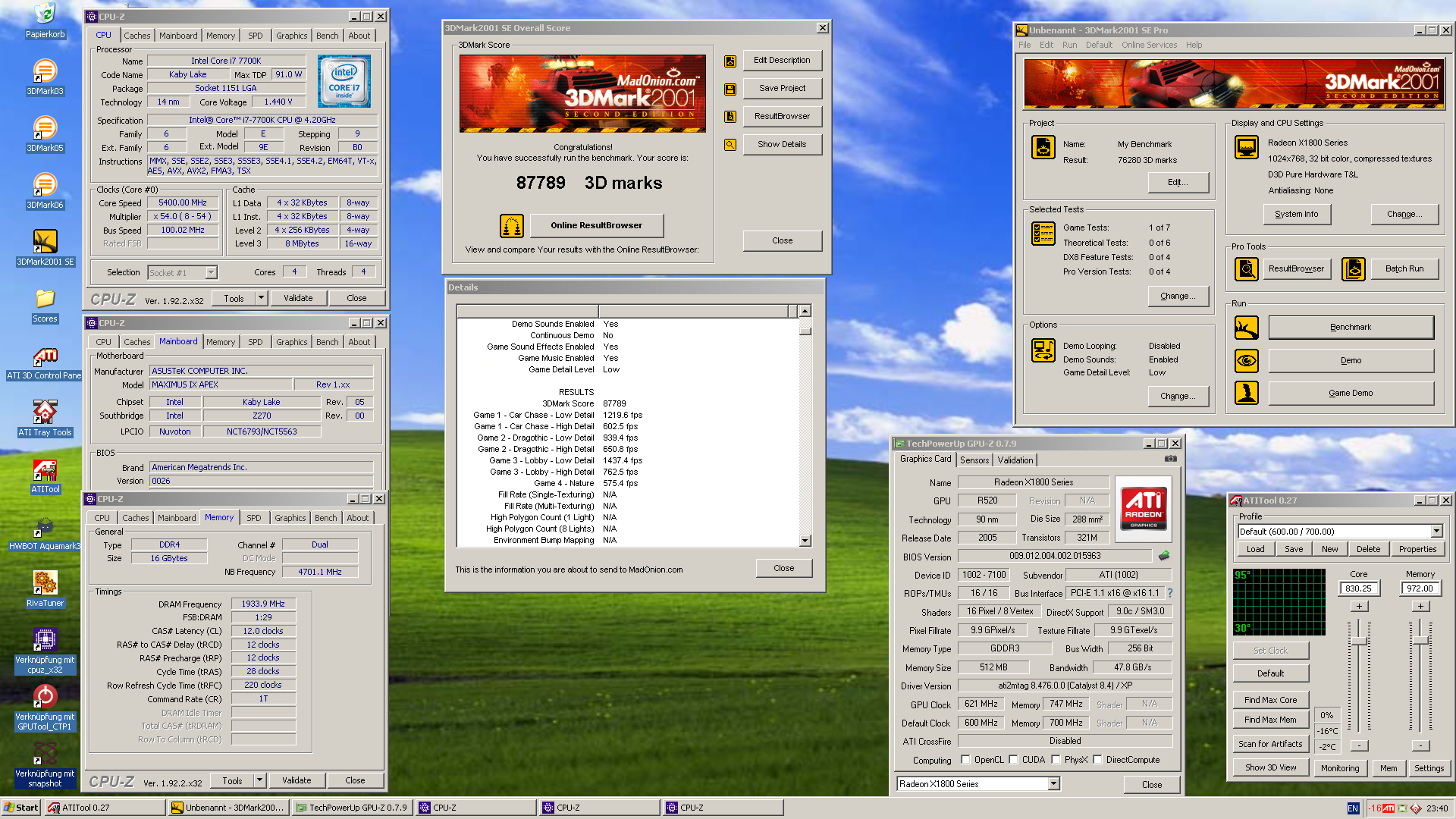Viewport: 1456px width, 819px height.
Task: Open the RivaTuner desktop icon
Action: (45, 584)
